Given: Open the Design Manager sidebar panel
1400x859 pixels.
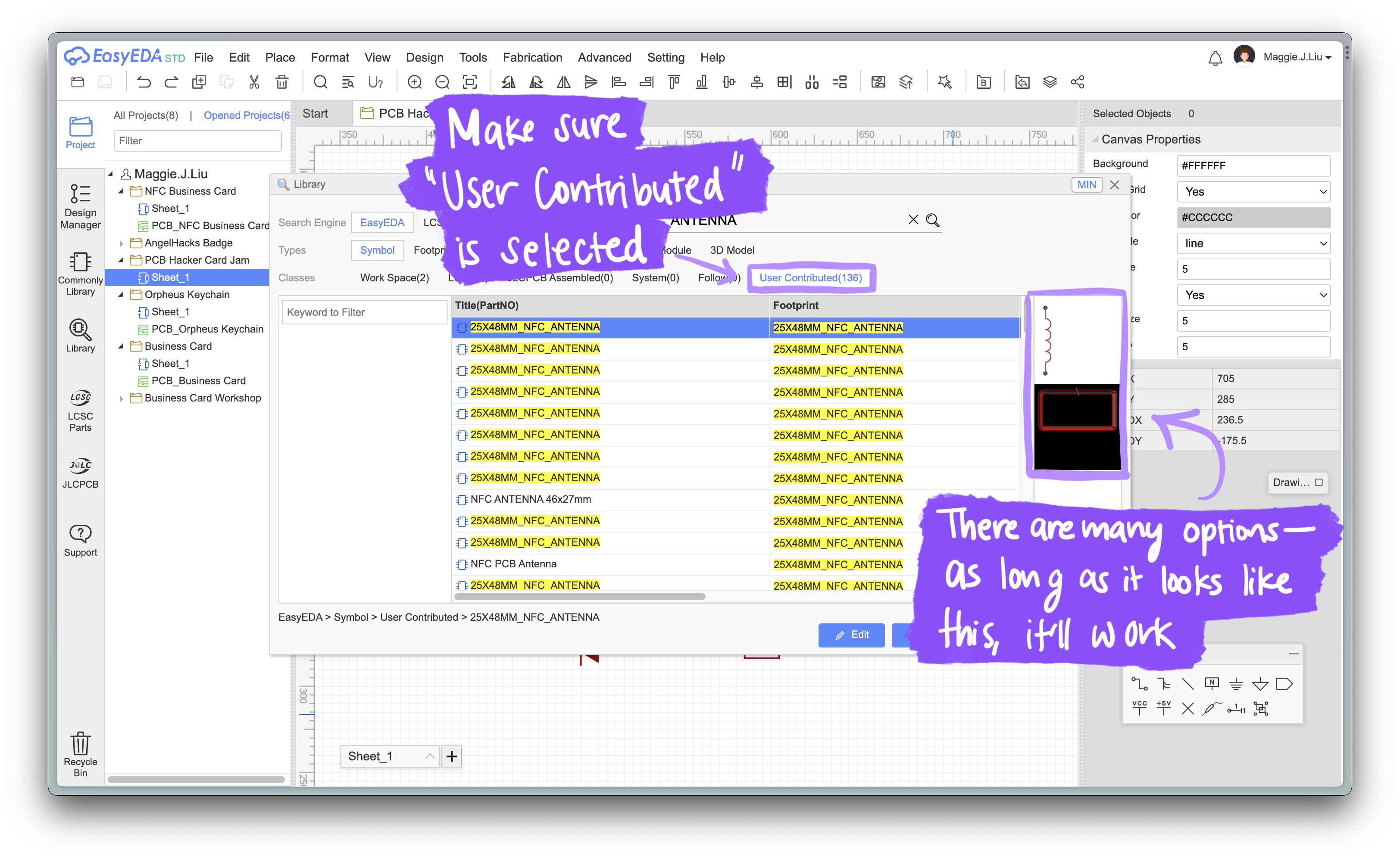Looking at the screenshot, I should [x=80, y=206].
